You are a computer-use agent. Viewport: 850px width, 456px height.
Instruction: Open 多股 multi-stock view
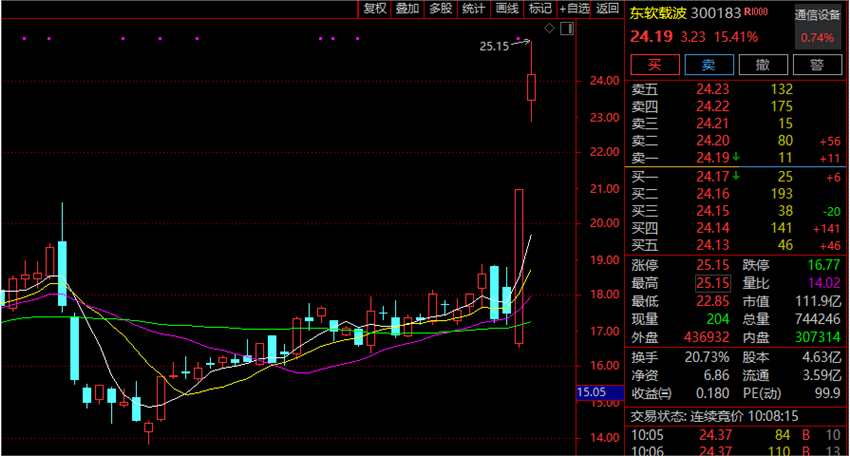[440, 8]
